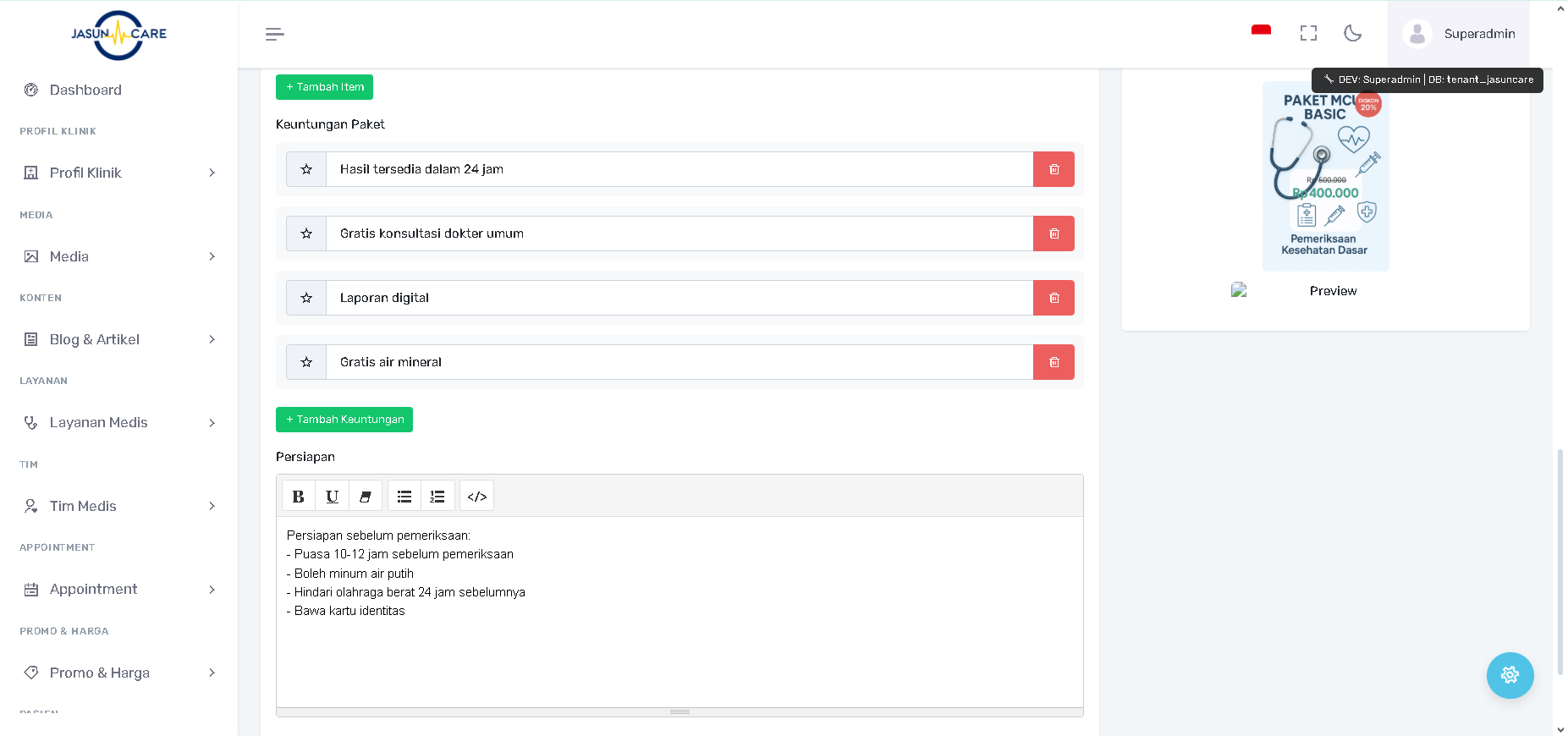Viewport: 1568px width, 736px height.
Task: Click the star icon beside 'Laporan digital'
Action: point(306,298)
